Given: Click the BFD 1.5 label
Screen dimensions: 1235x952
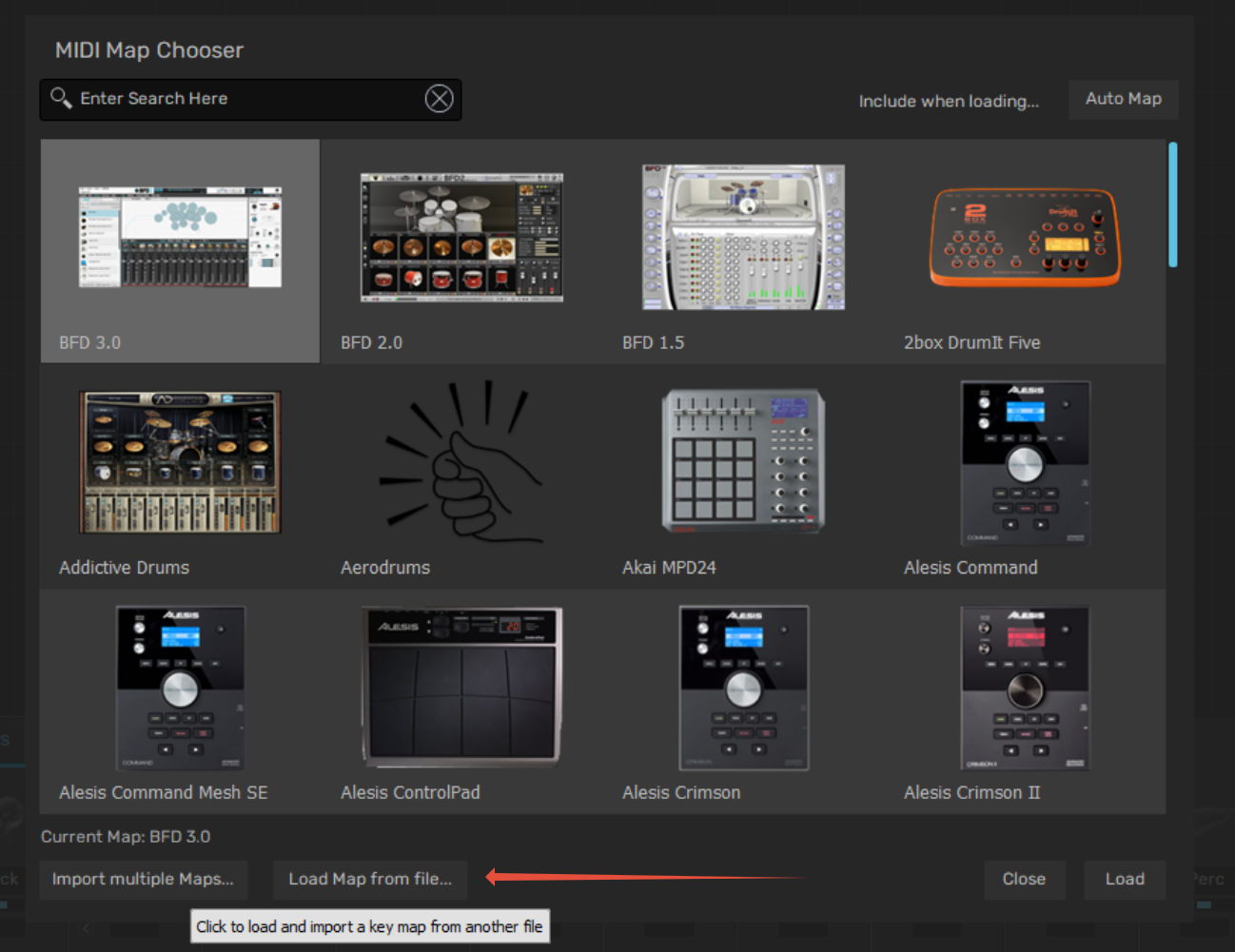Looking at the screenshot, I should (654, 342).
